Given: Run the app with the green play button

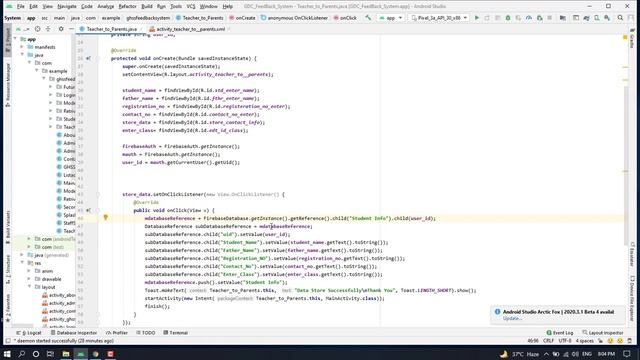Looking at the screenshot, I should (477, 18).
